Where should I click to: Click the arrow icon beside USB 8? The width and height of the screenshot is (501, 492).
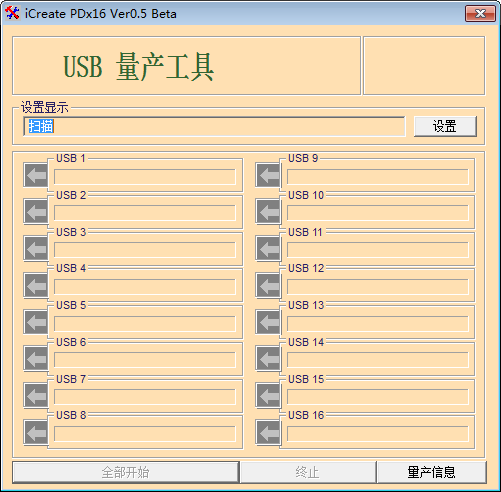(x=36, y=432)
